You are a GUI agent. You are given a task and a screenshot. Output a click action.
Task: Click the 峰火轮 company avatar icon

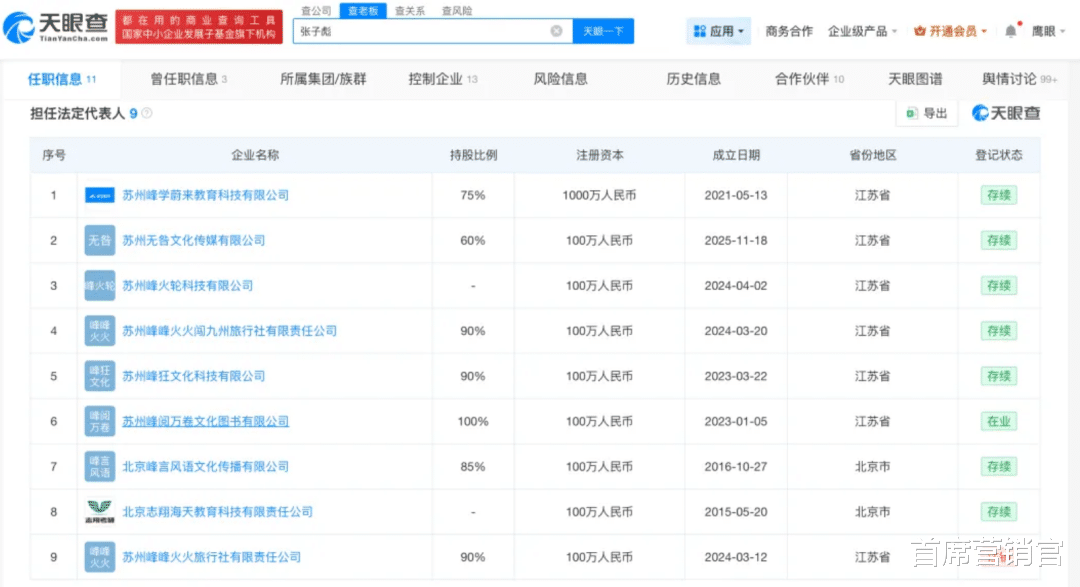tap(100, 286)
